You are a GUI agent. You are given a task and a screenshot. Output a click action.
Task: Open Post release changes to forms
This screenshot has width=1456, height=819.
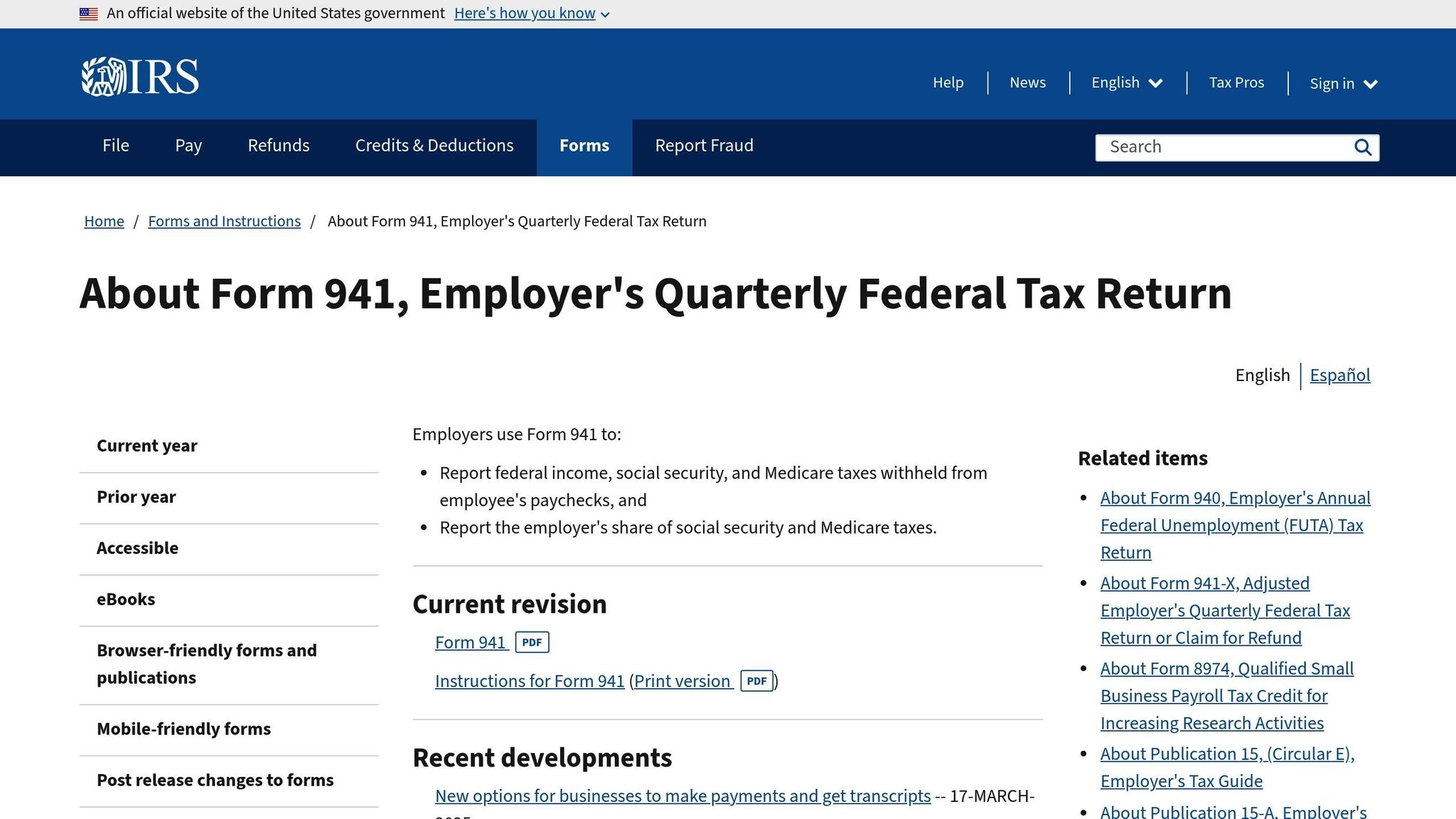tap(229, 780)
